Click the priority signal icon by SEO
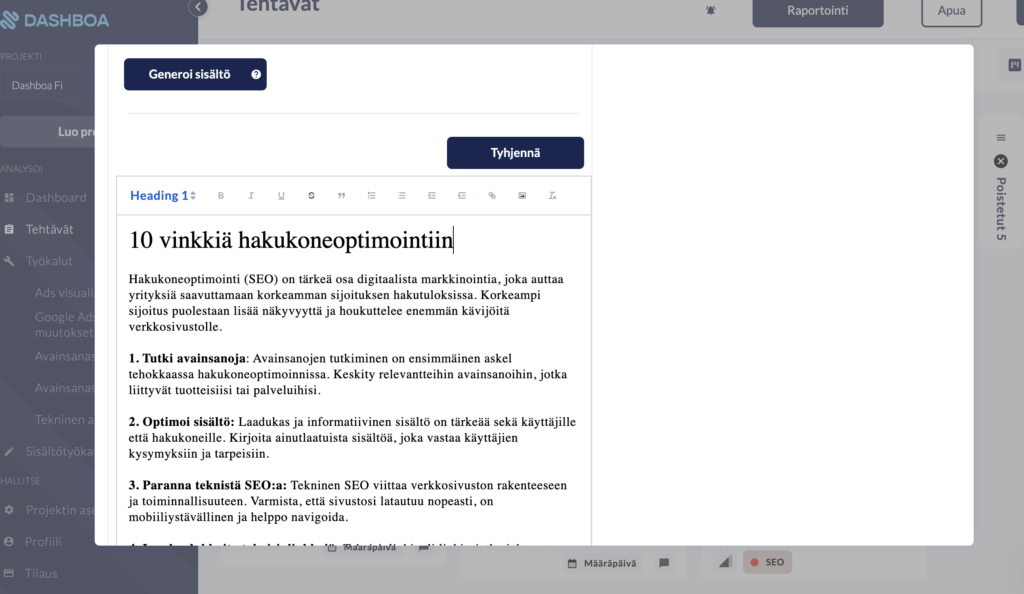Viewport: 1024px width, 594px height. point(725,561)
